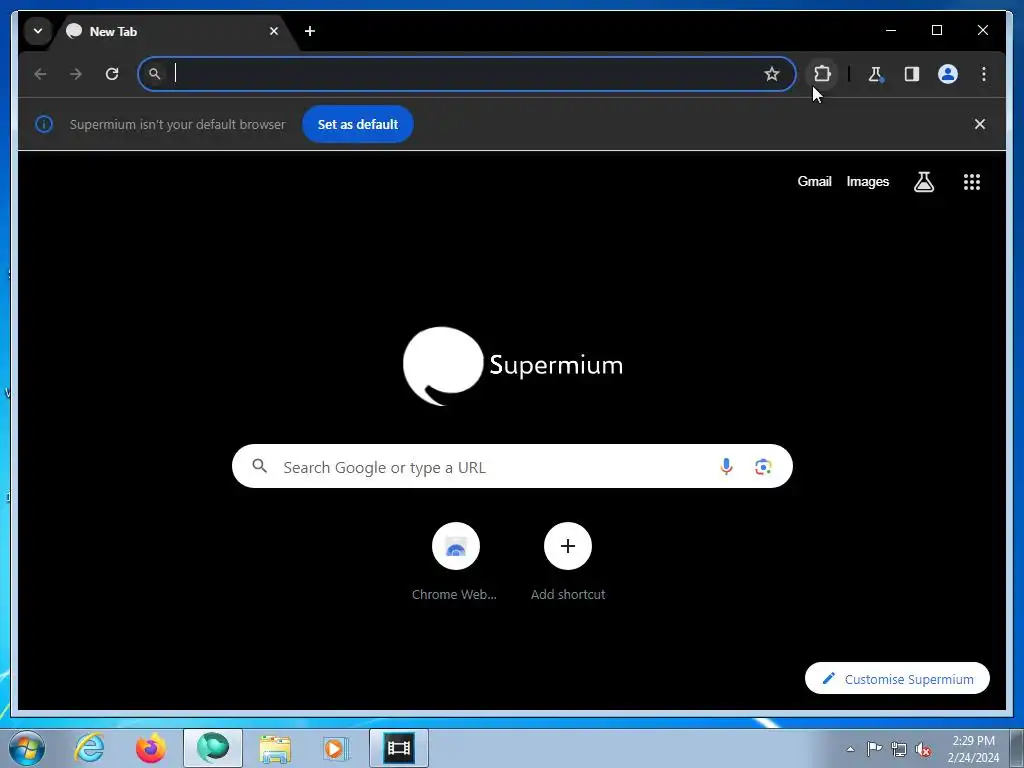The width and height of the screenshot is (1024, 768).
Task: Click the muted volume tray icon
Action: [x=923, y=749]
